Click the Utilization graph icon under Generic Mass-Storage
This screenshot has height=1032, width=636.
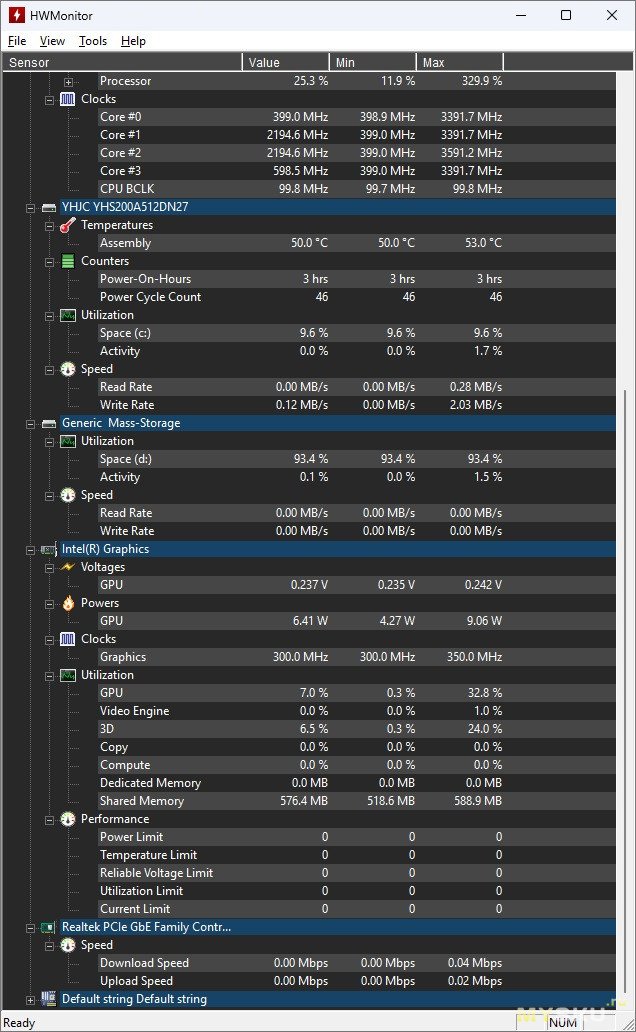pyautogui.click(x=68, y=441)
